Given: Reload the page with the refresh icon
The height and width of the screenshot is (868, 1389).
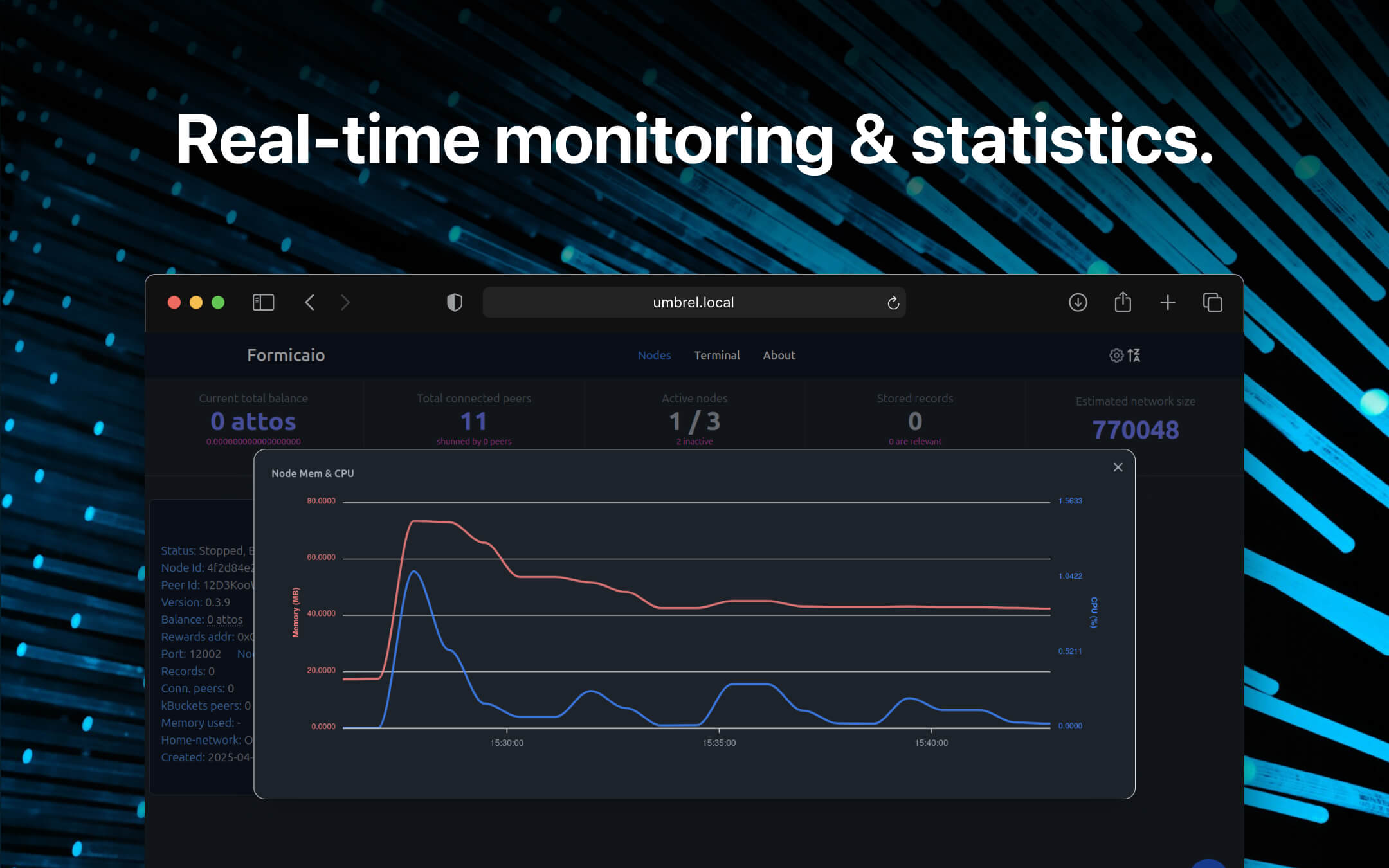Looking at the screenshot, I should (x=893, y=302).
